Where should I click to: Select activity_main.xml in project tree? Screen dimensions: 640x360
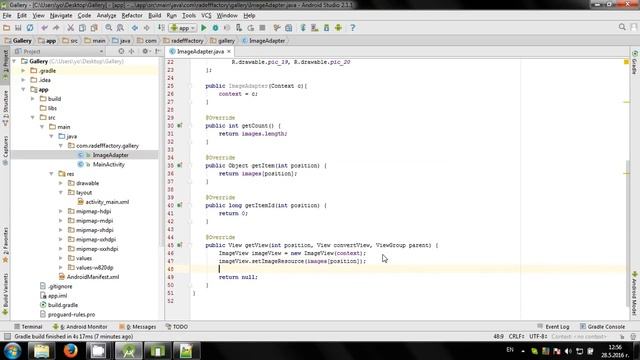coord(107,202)
